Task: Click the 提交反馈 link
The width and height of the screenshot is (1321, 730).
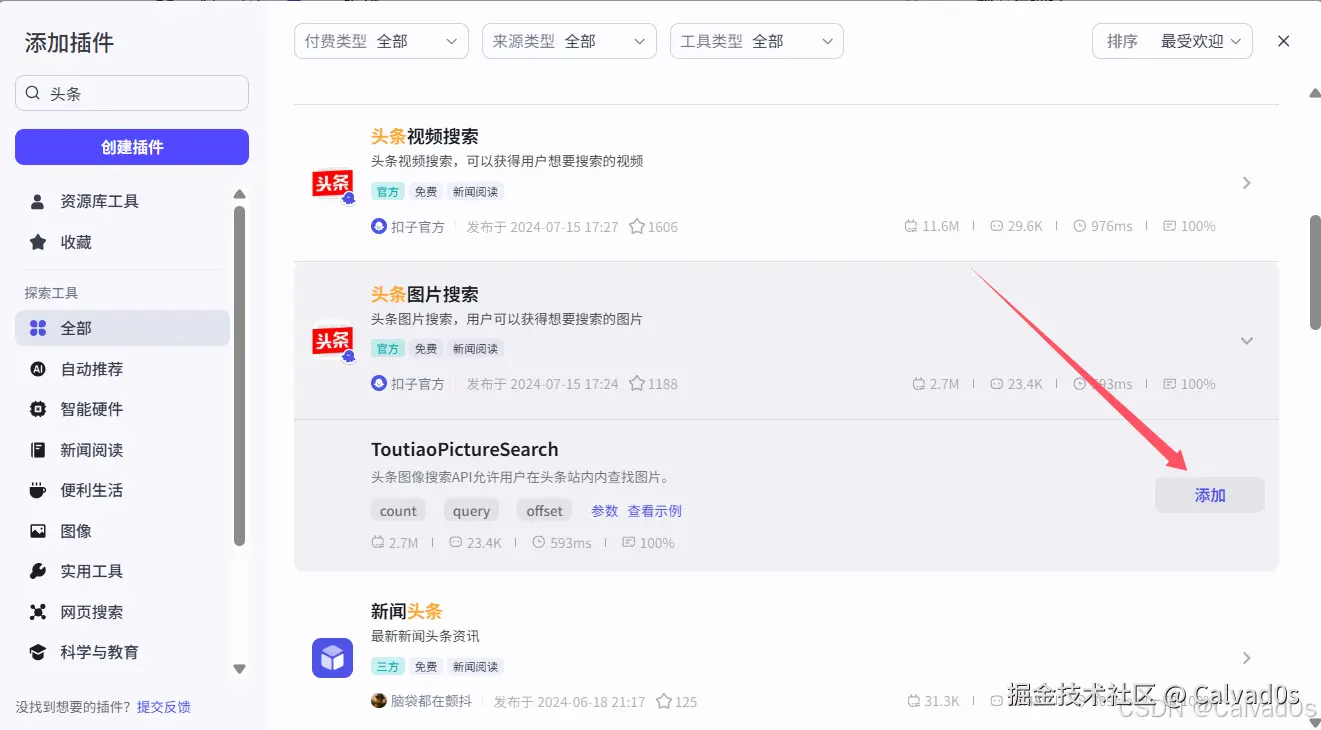Action: (x=164, y=707)
